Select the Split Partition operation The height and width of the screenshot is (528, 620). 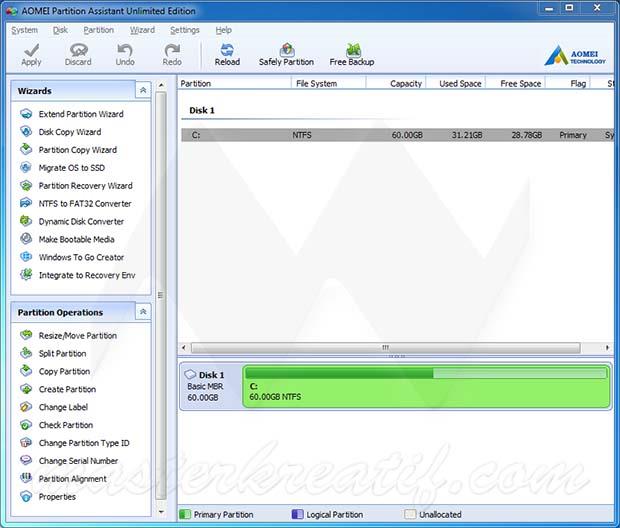[62, 354]
